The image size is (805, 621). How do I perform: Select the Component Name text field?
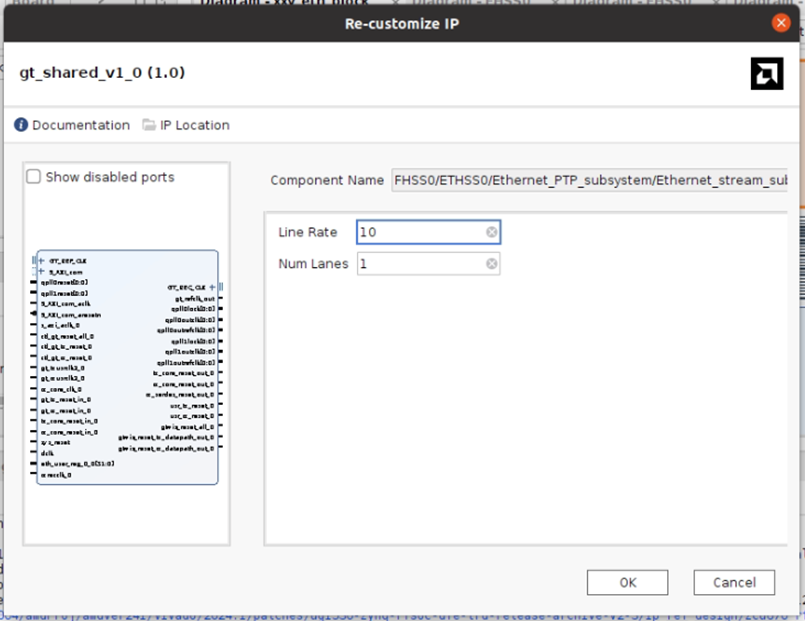tap(588, 180)
